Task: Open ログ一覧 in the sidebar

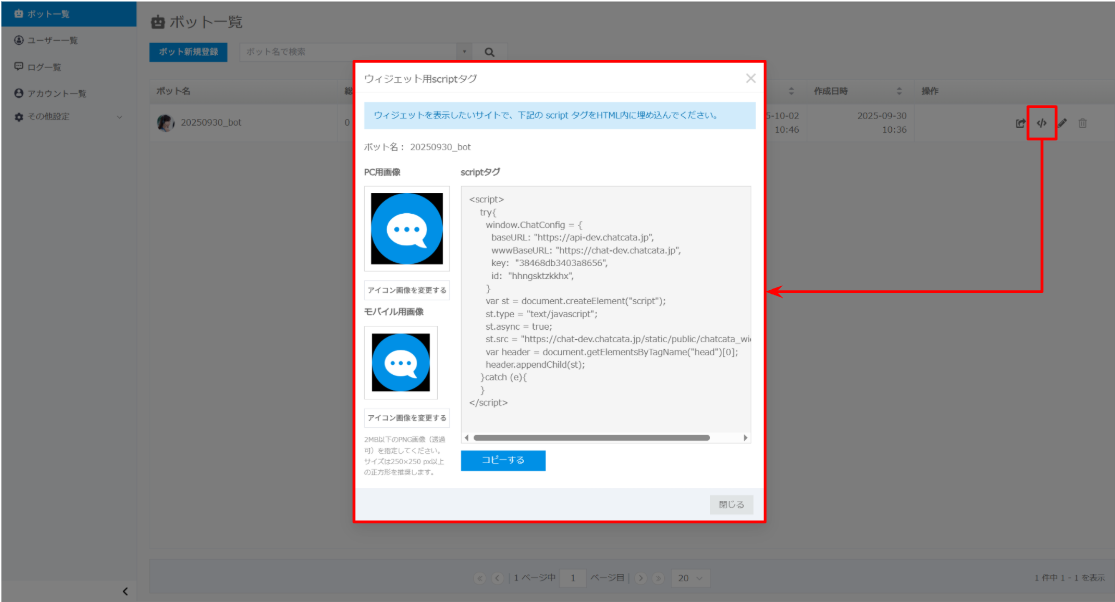Action: [x=46, y=67]
